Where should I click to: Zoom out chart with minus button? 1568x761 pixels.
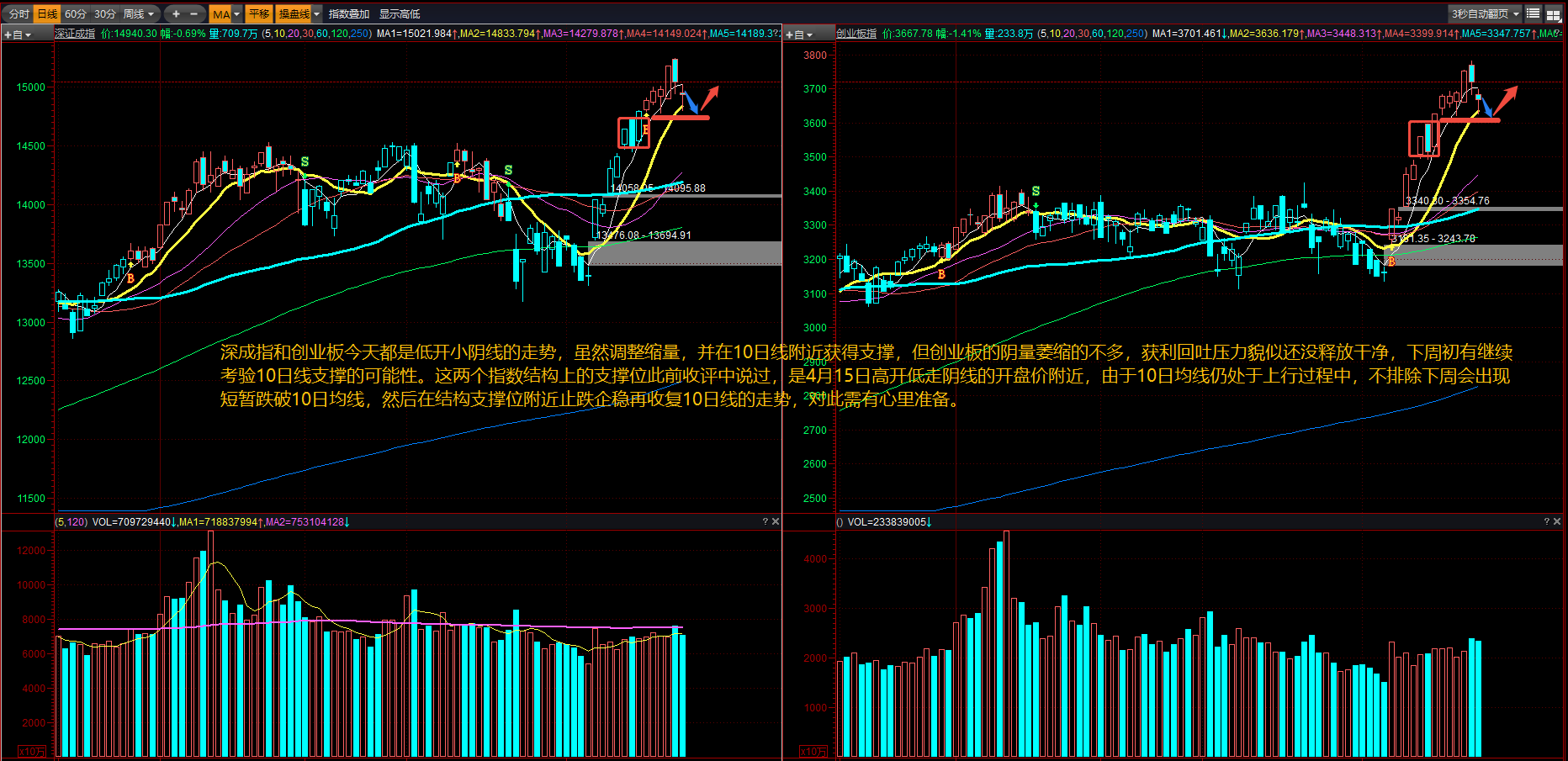point(194,13)
